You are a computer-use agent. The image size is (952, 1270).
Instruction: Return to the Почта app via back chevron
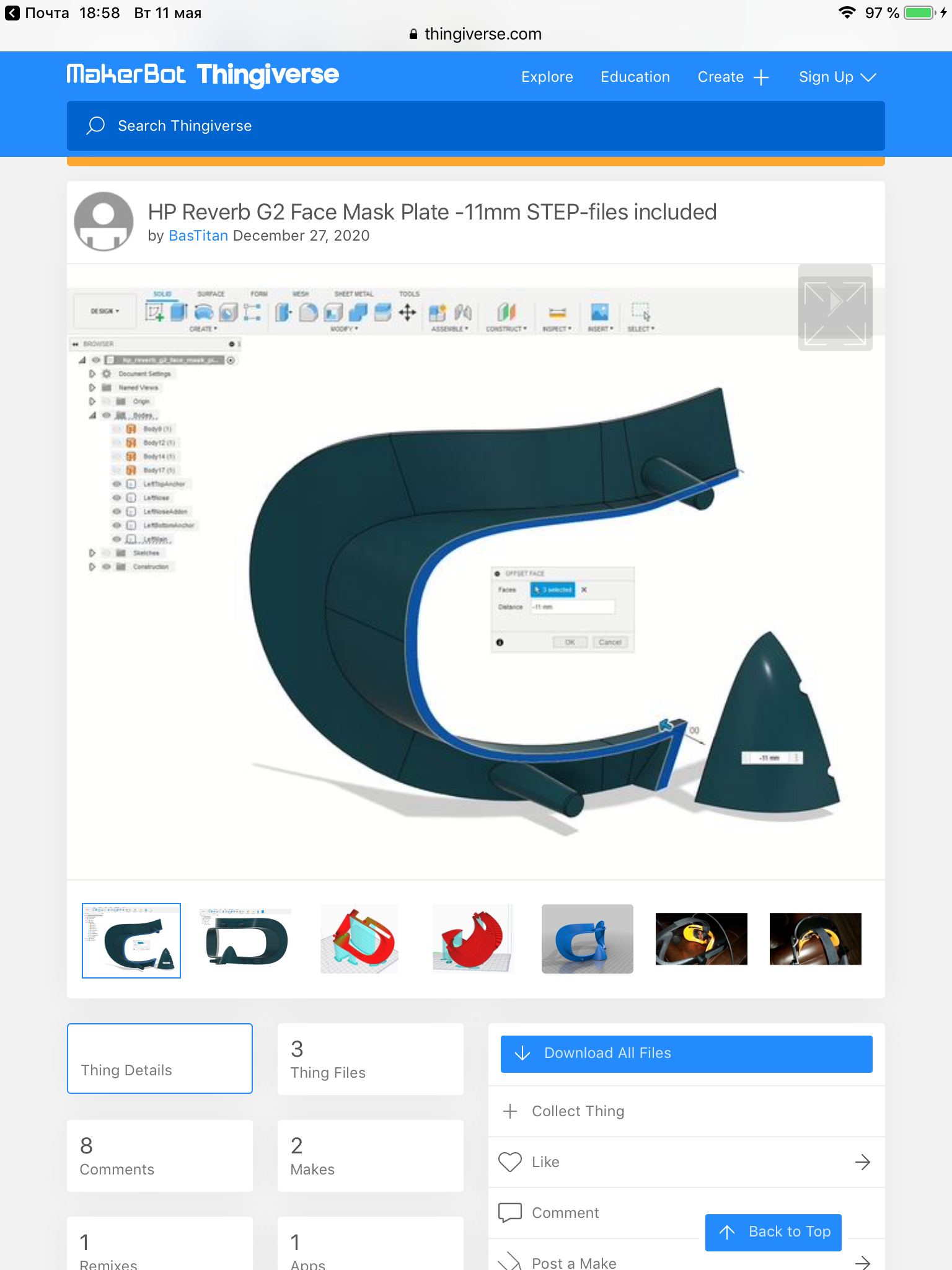12,13
